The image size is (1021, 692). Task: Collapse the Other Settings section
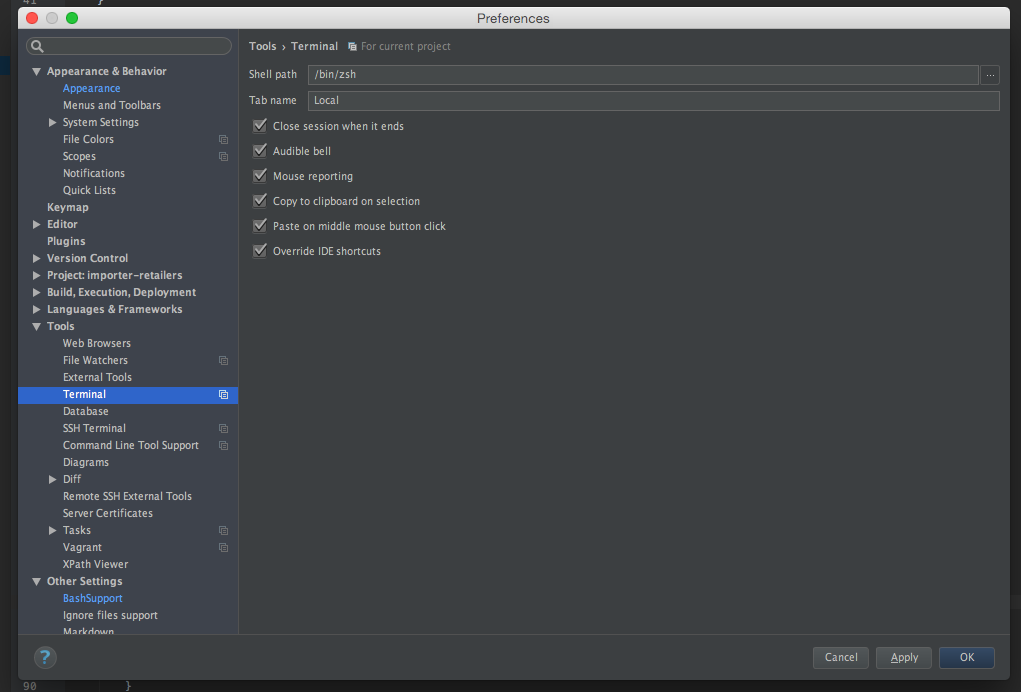pos(36,581)
